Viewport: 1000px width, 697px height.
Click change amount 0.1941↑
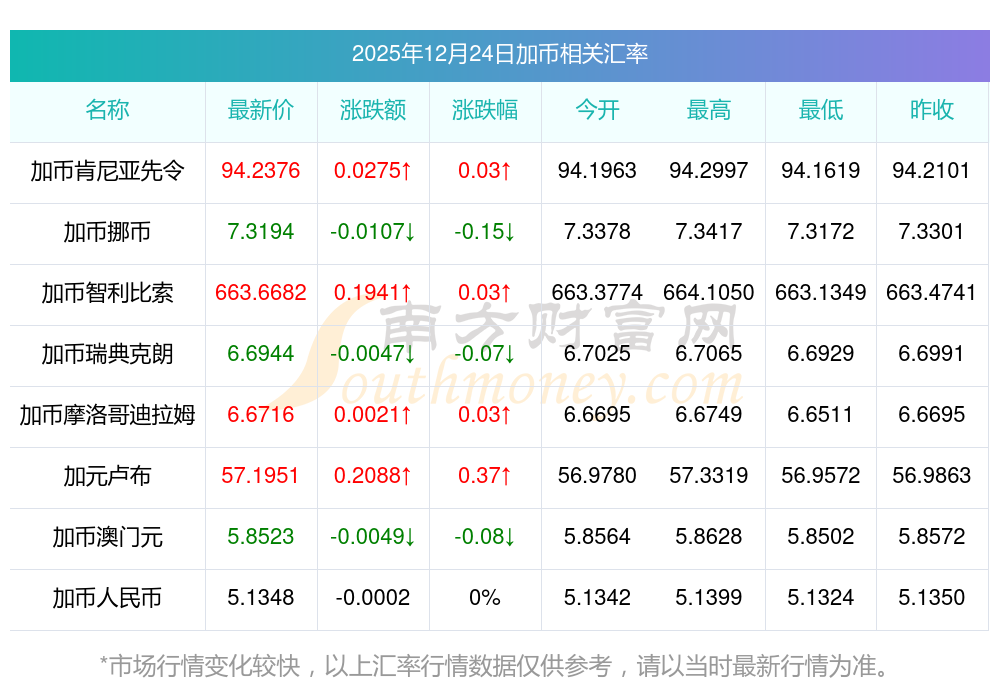tap(373, 293)
